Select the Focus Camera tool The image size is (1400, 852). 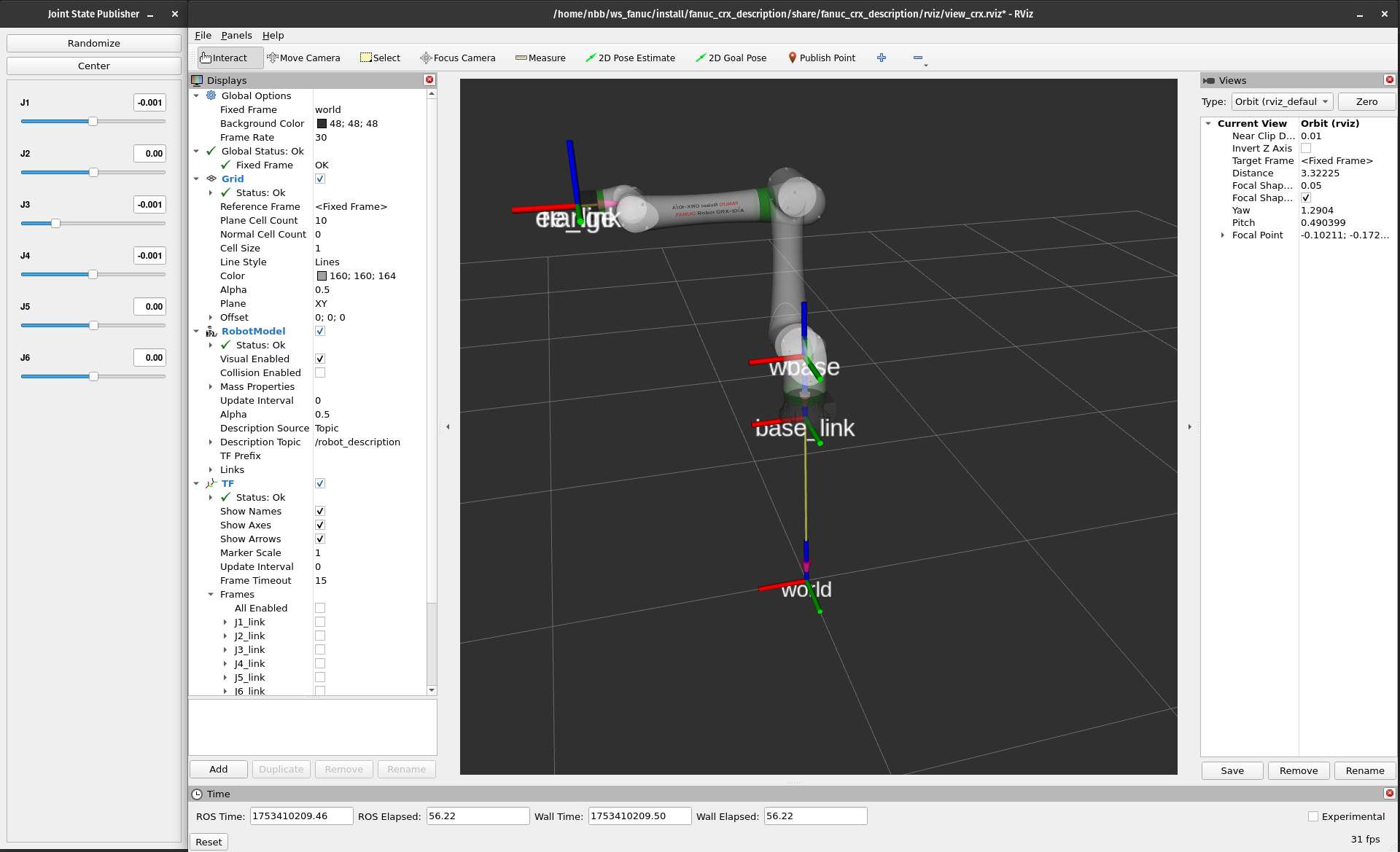458,58
